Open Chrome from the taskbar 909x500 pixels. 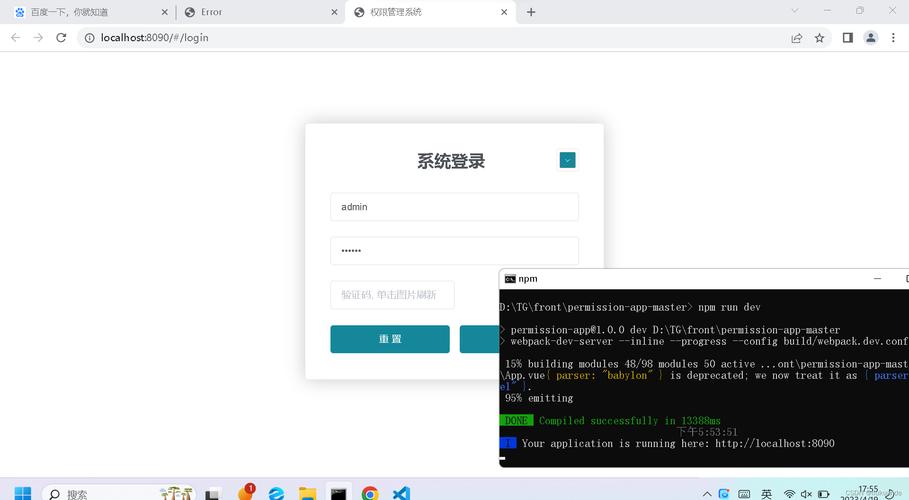370,494
